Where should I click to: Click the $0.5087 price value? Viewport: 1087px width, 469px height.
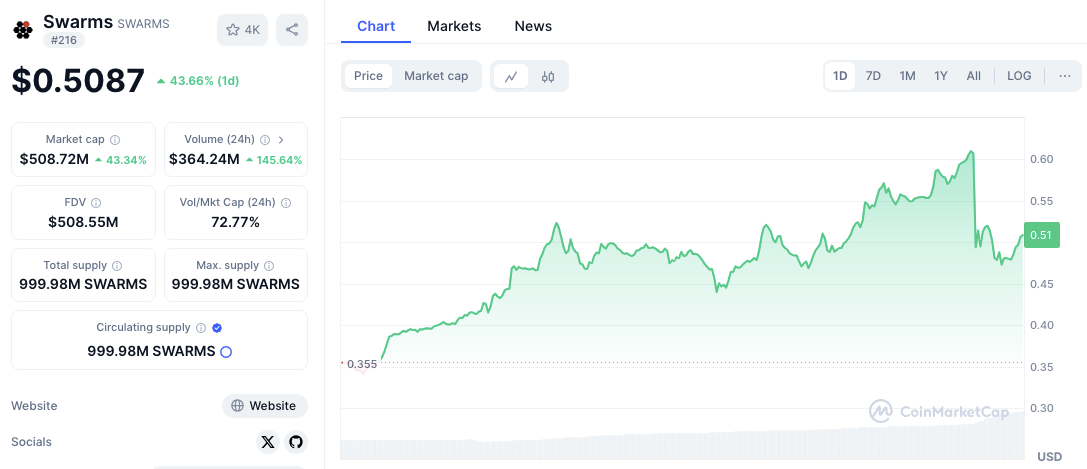click(x=78, y=80)
